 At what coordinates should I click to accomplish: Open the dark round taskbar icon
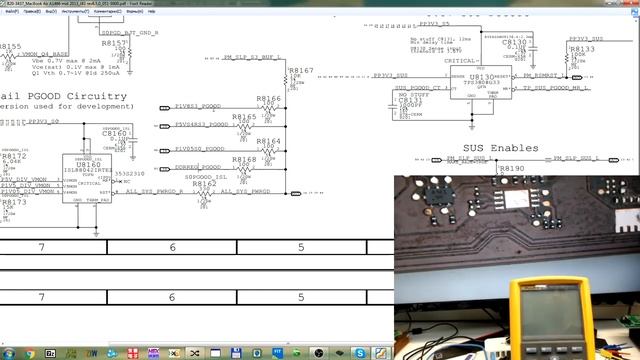point(318,353)
